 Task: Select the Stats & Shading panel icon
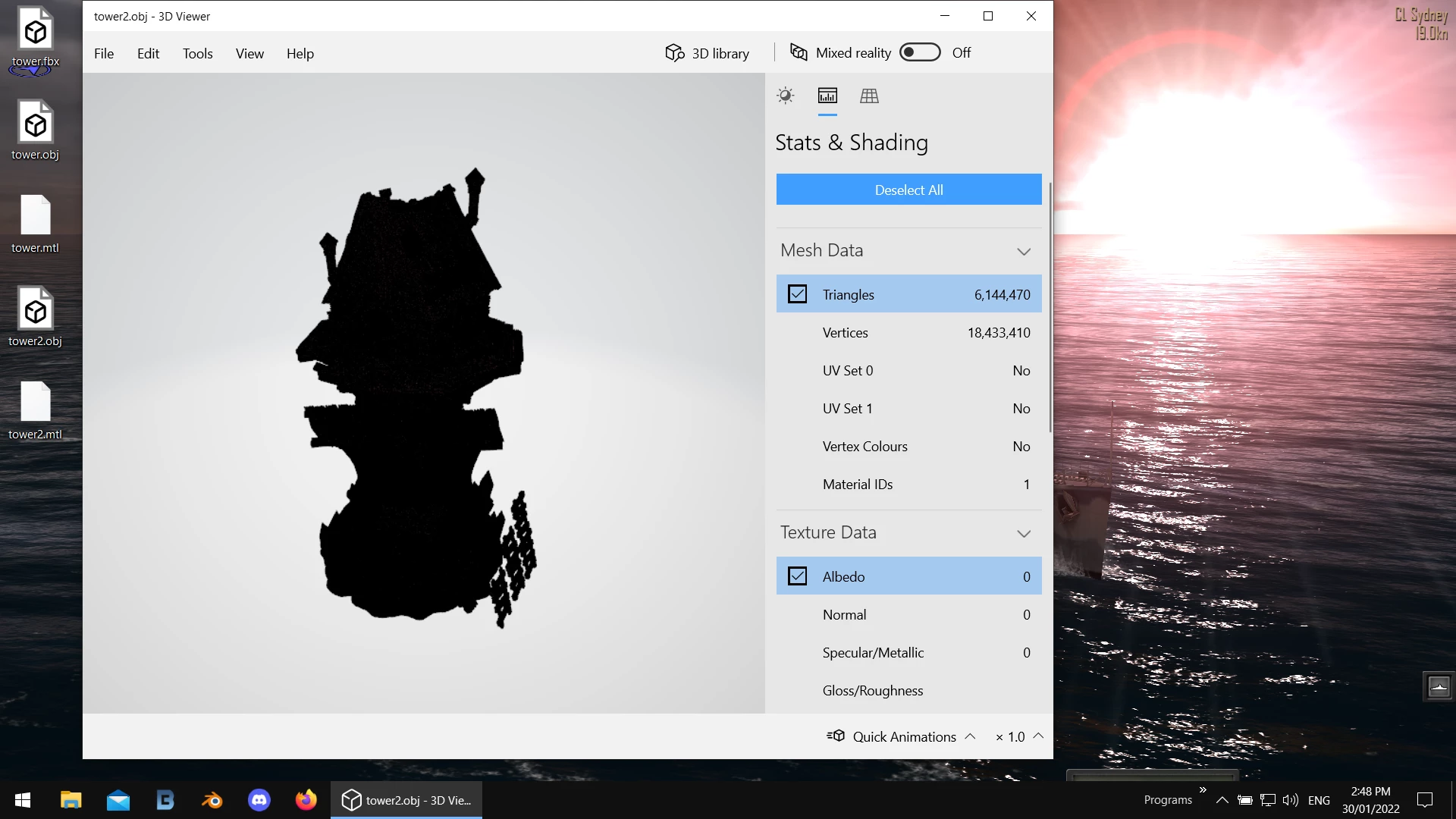click(827, 96)
